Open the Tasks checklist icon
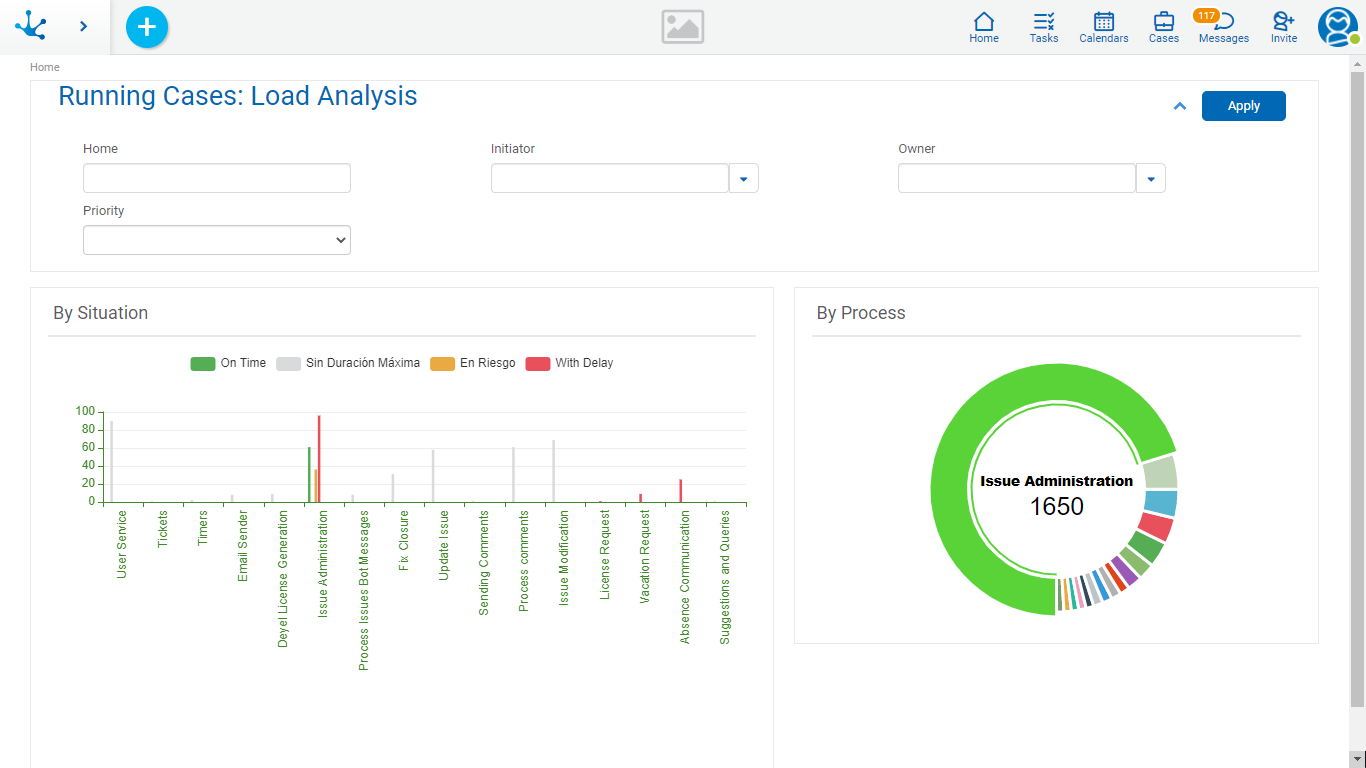 pyautogui.click(x=1044, y=27)
